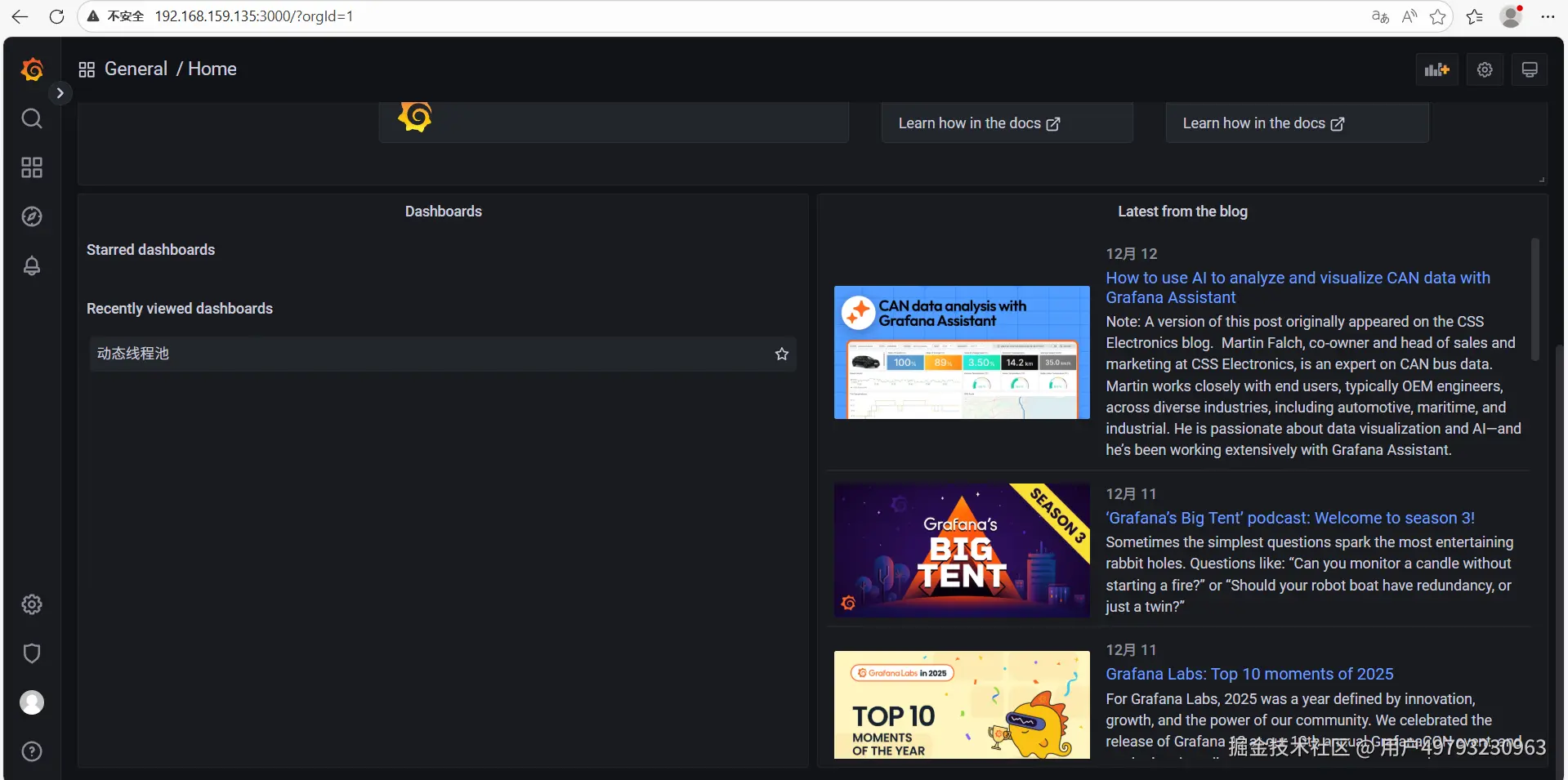Open the CAN data with Grafana Assistant article
This screenshot has width=1568, height=780.
1298,287
